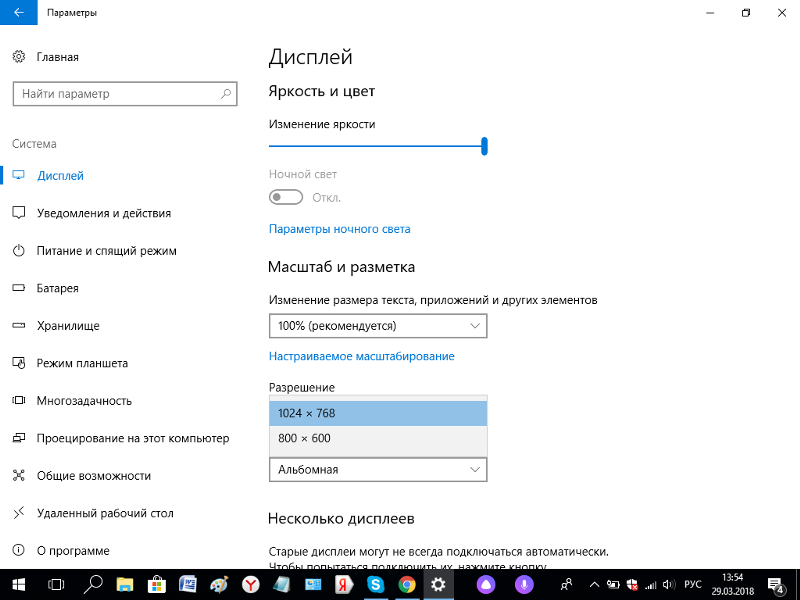Open Microsoft Word from the taskbar
800x600 pixels.
188,585
